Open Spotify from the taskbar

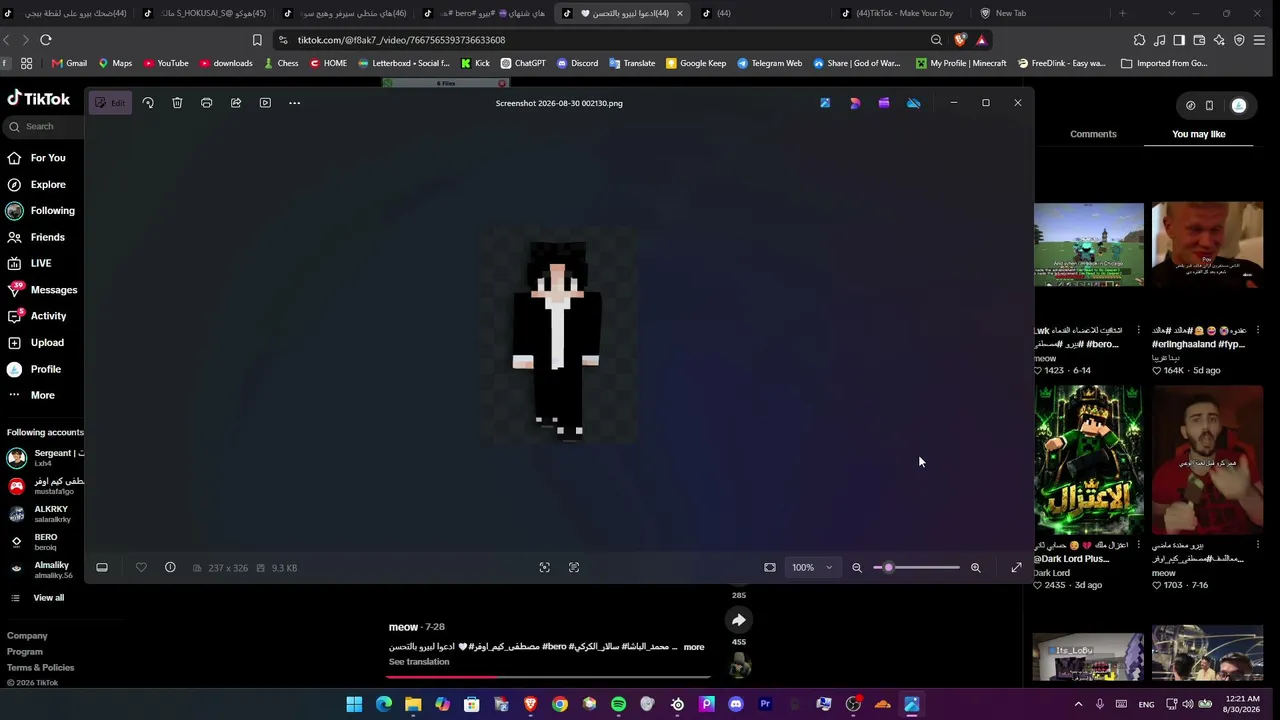click(618, 705)
